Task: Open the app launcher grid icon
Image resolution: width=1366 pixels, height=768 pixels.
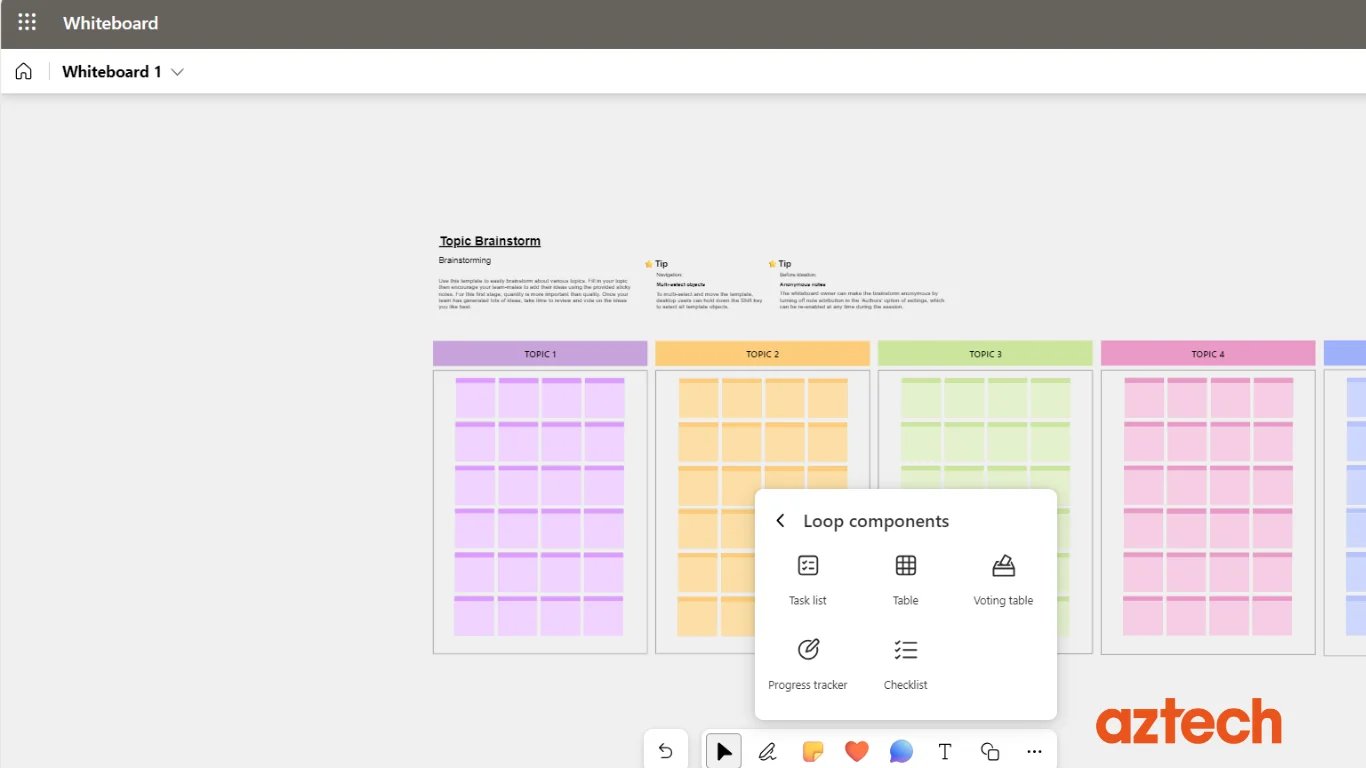Action: [x=27, y=22]
